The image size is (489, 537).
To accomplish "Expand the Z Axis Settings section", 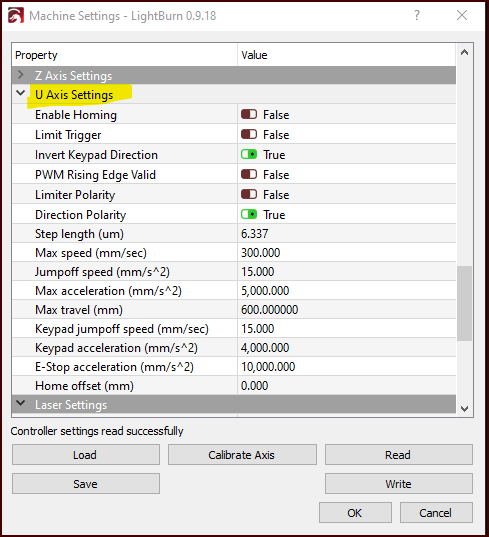I will coord(21,75).
